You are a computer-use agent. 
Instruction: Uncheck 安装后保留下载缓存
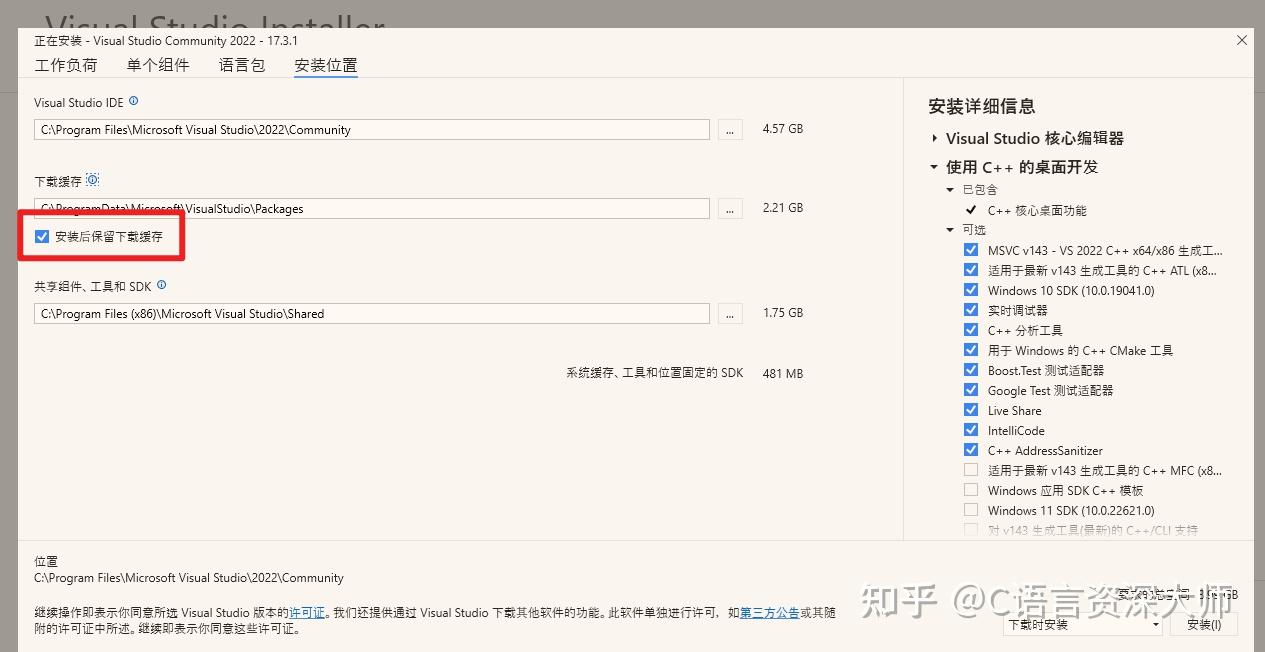(41, 236)
